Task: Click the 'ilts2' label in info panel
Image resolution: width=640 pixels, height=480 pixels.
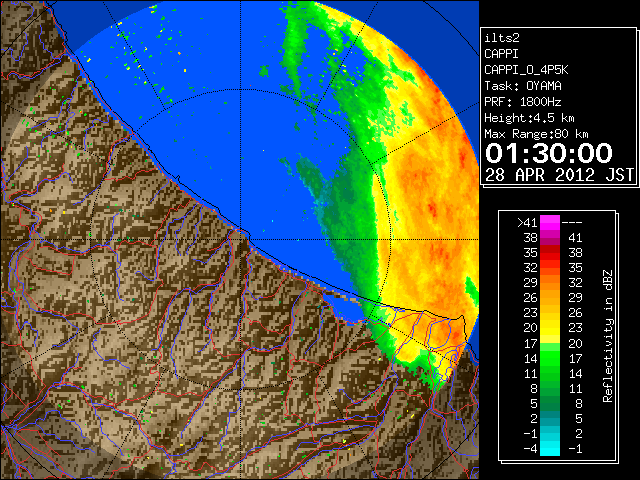Action: (x=502, y=38)
